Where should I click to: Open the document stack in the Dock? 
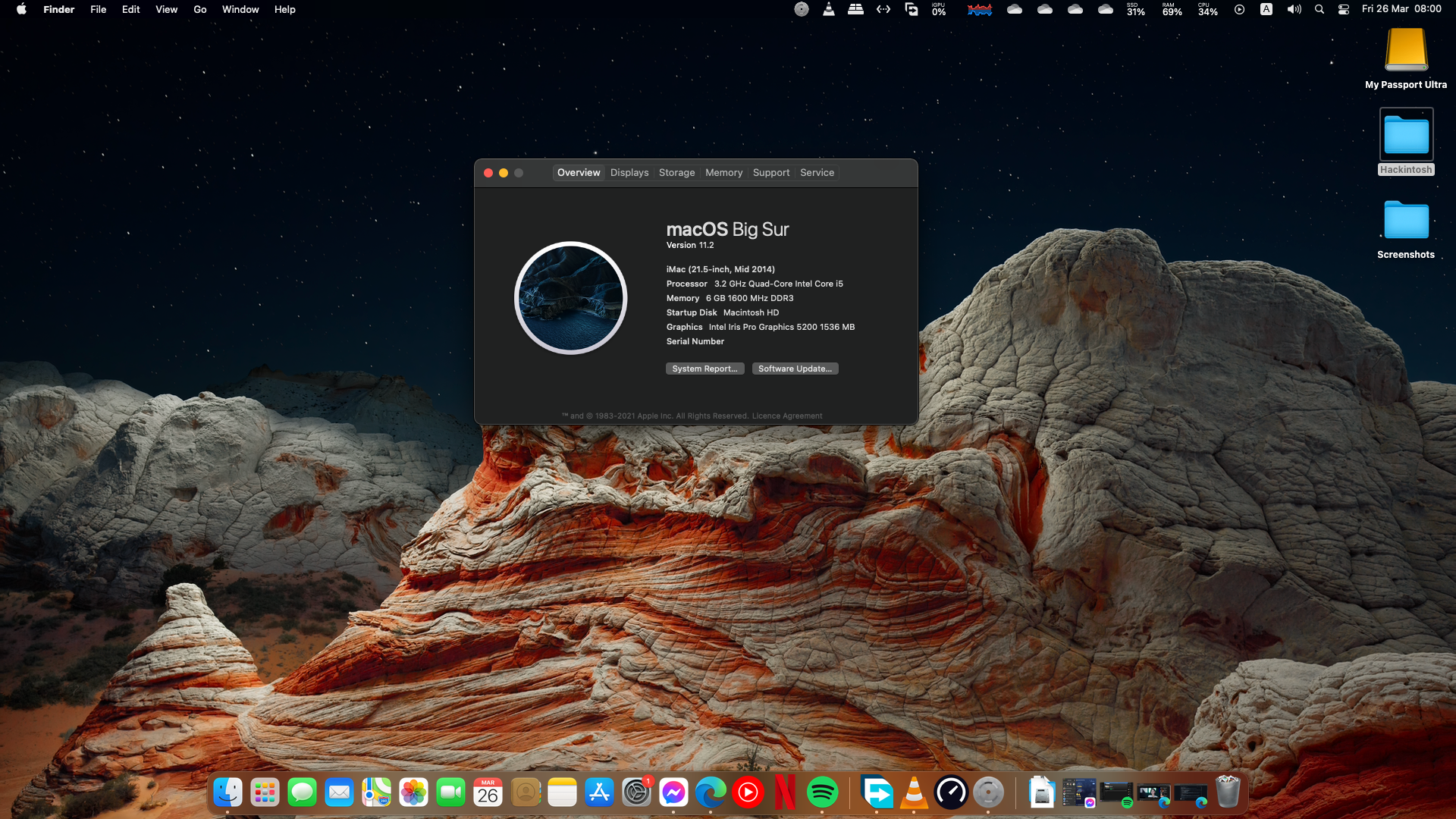1042,792
